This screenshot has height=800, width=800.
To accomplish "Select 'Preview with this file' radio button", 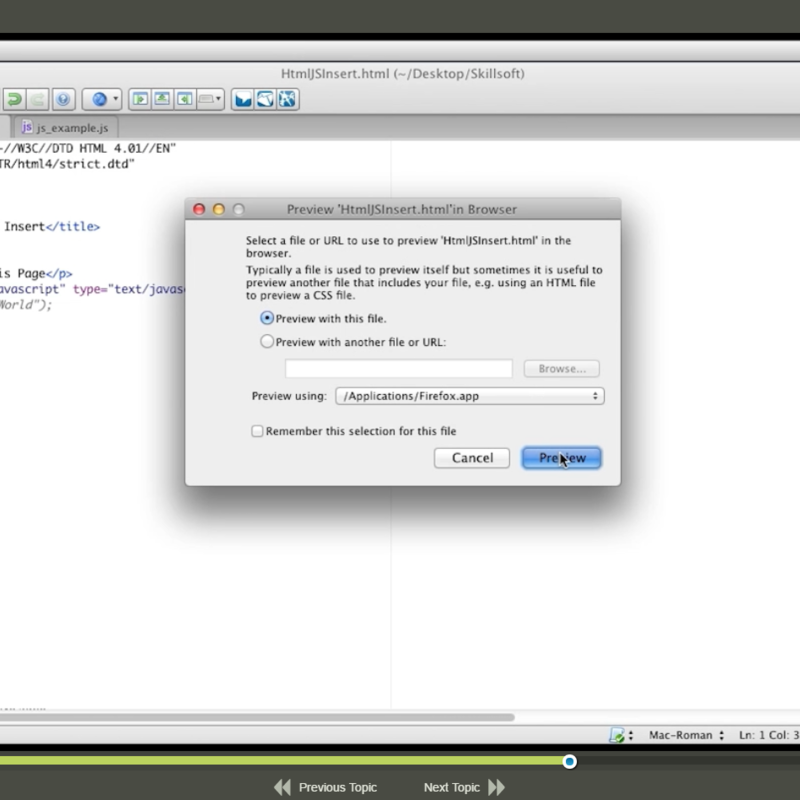I will (267, 318).
